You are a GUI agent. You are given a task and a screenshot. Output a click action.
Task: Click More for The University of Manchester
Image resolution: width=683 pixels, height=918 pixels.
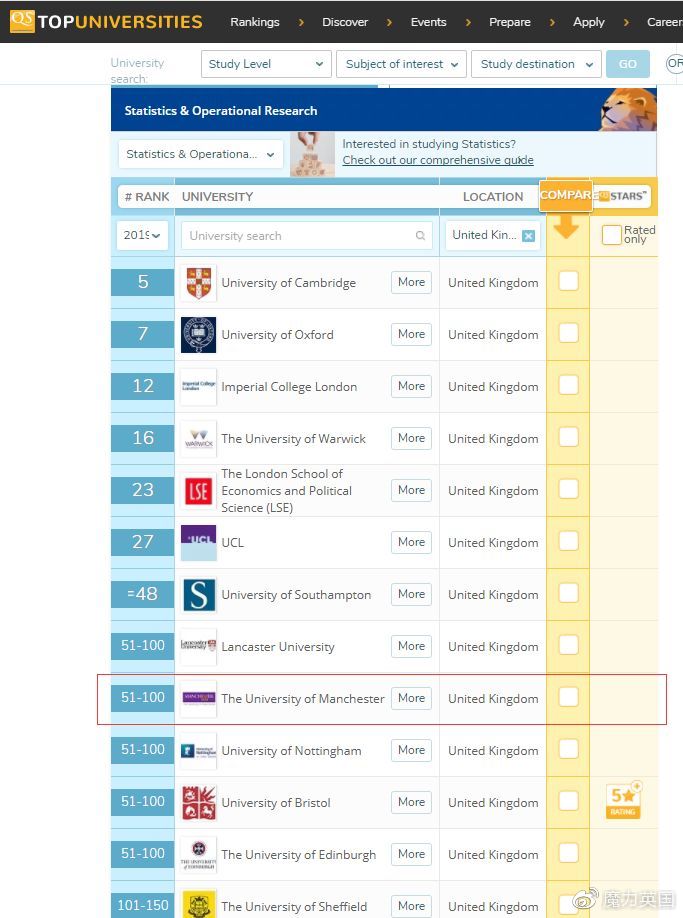pyautogui.click(x=411, y=698)
